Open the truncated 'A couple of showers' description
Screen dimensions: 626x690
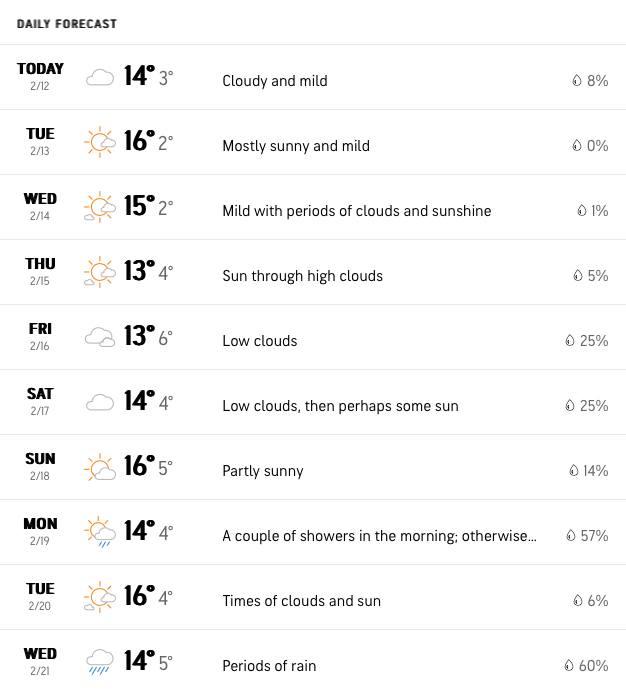379,536
